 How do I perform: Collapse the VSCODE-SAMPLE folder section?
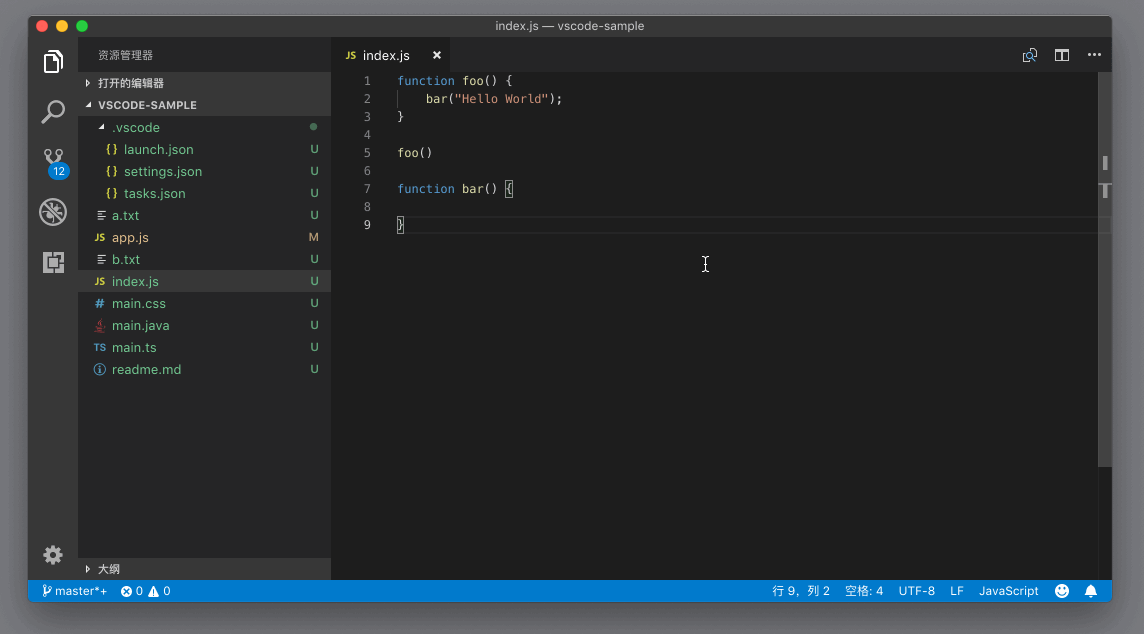point(146,105)
